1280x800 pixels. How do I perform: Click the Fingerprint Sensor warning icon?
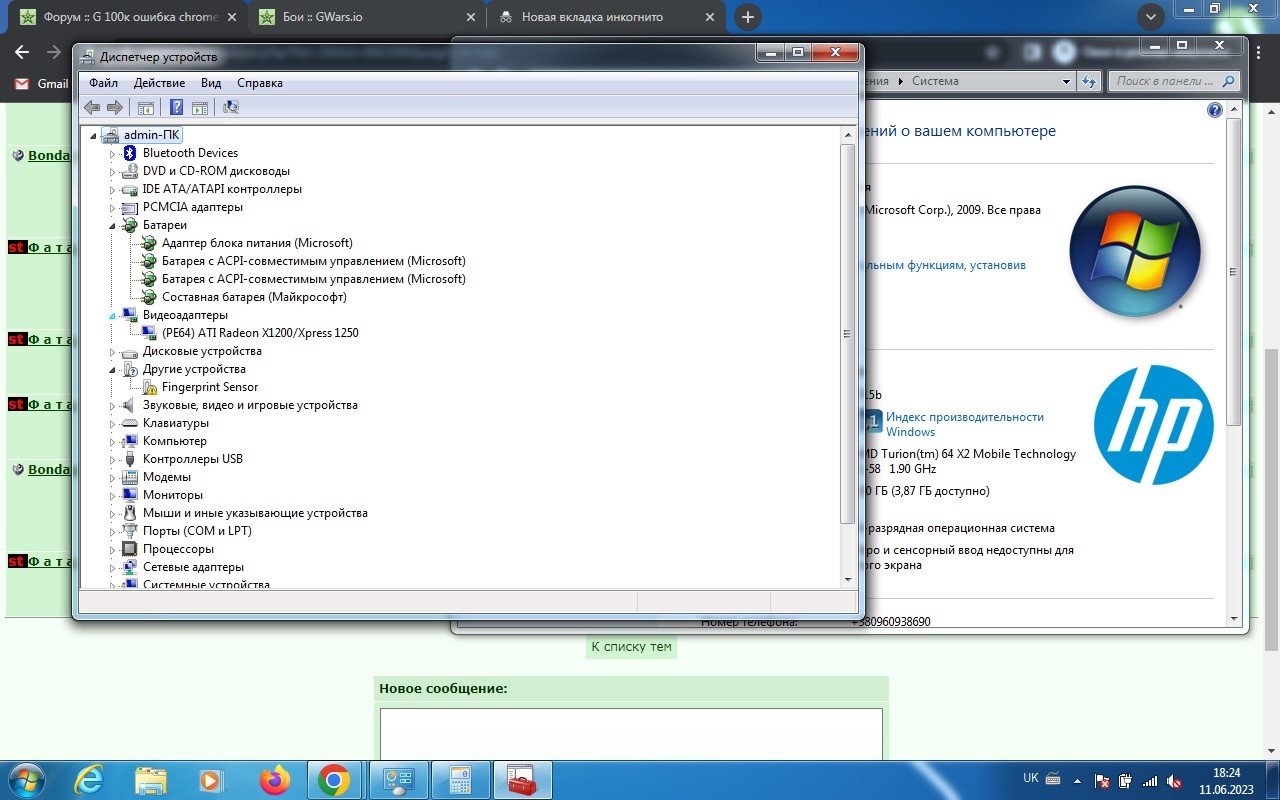tap(149, 387)
